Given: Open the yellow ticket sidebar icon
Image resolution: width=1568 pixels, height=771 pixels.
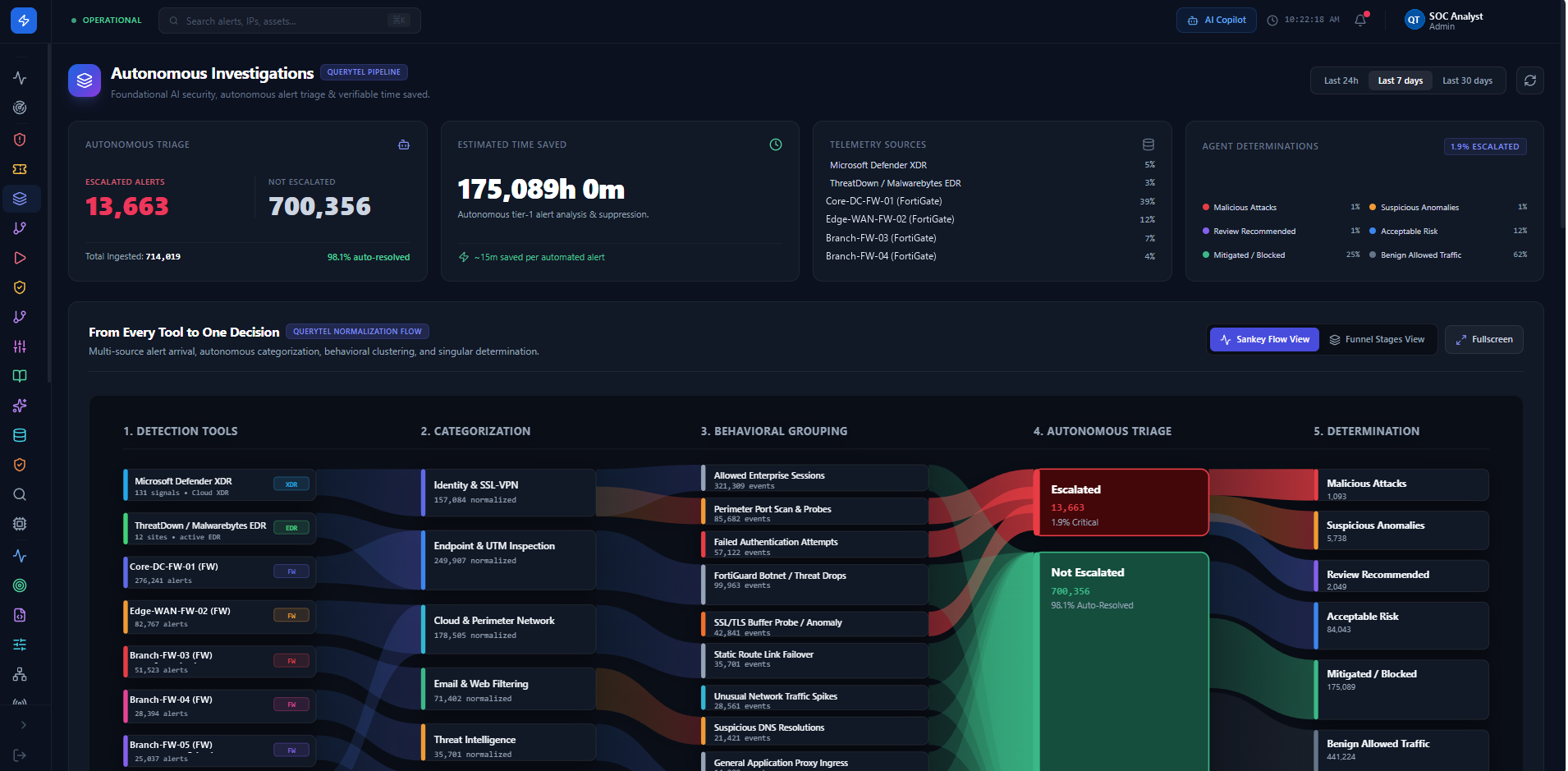Looking at the screenshot, I should (20, 169).
